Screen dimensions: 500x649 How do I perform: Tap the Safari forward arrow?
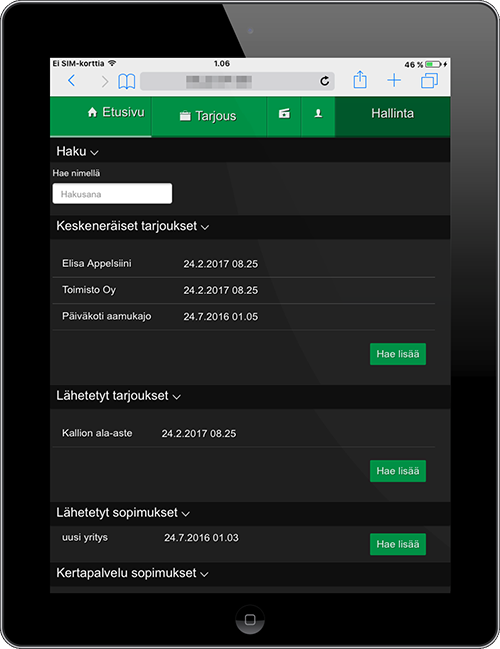pos(105,82)
